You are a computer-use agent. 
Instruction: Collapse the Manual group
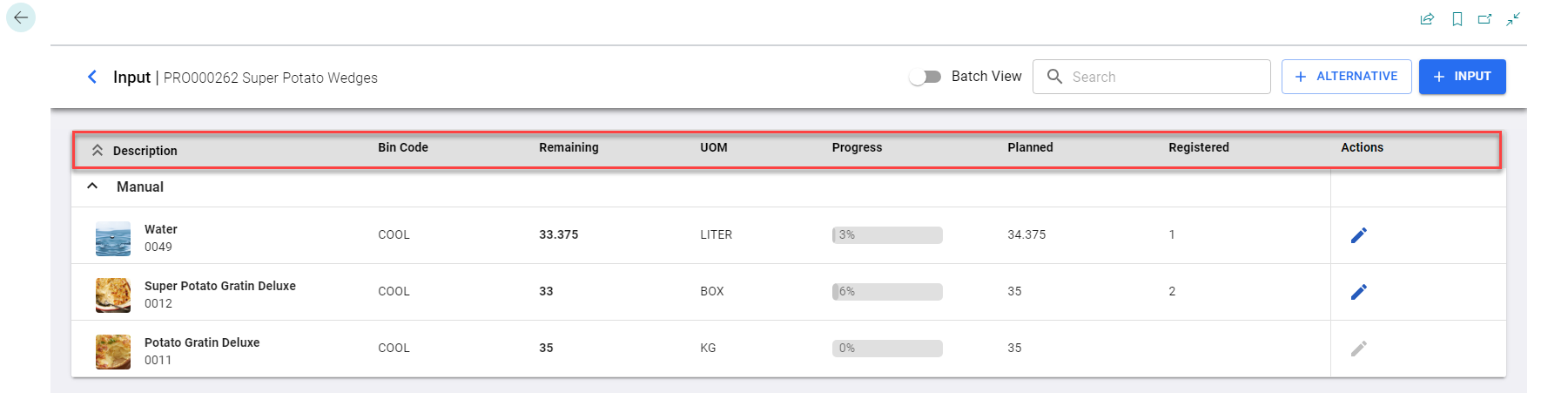(92, 186)
